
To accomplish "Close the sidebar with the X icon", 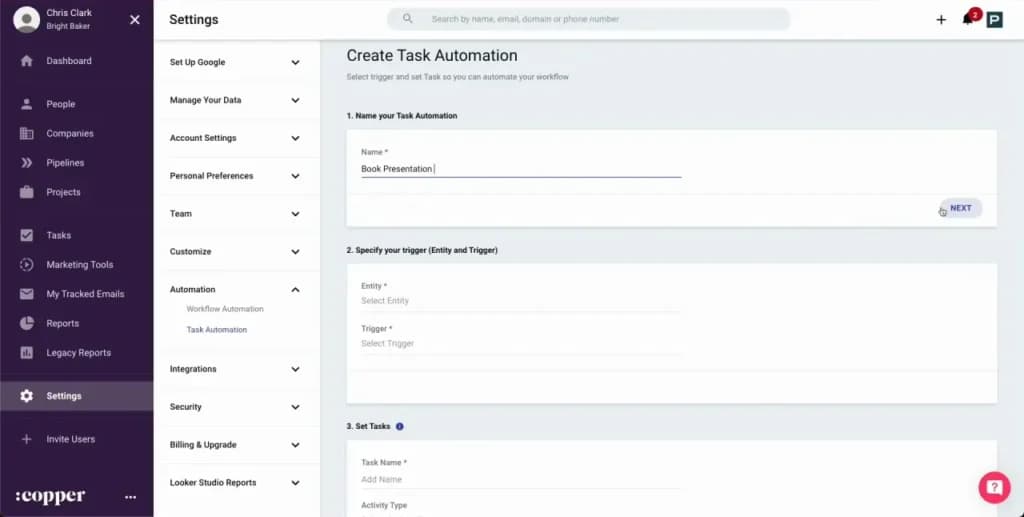I will pyautogui.click(x=135, y=20).
